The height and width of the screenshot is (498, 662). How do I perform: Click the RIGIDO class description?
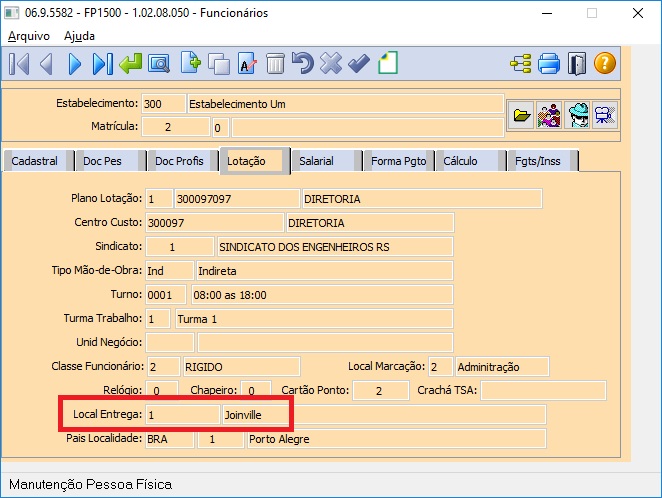click(203, 367)
